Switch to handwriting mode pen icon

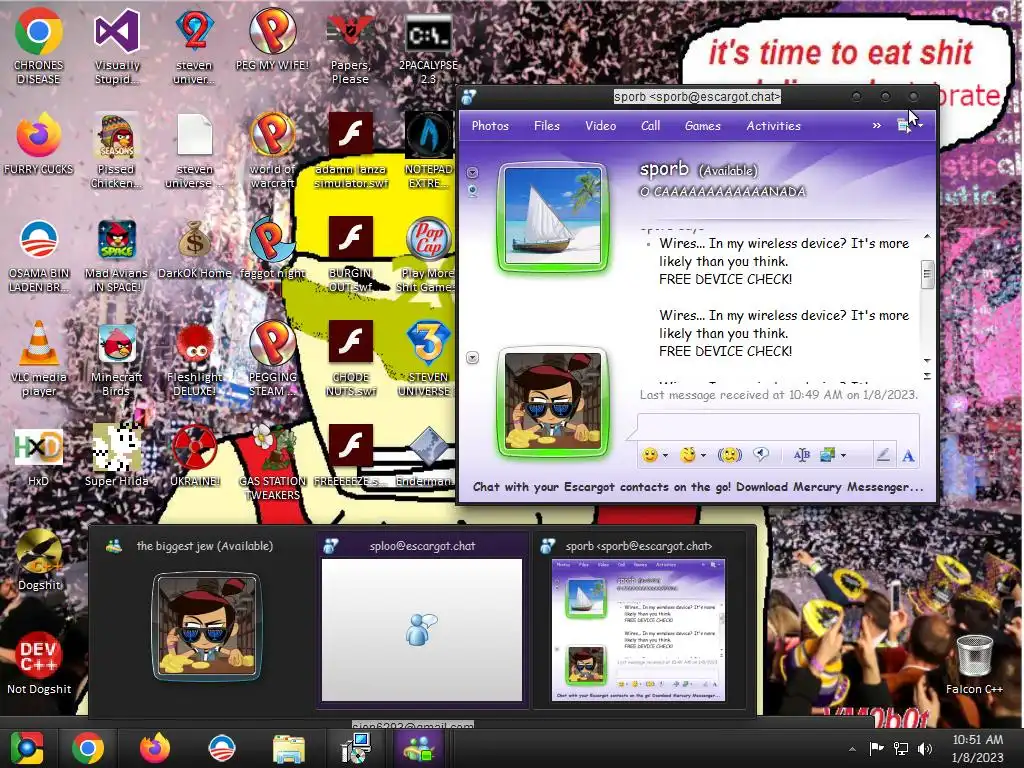coord(883,455)
